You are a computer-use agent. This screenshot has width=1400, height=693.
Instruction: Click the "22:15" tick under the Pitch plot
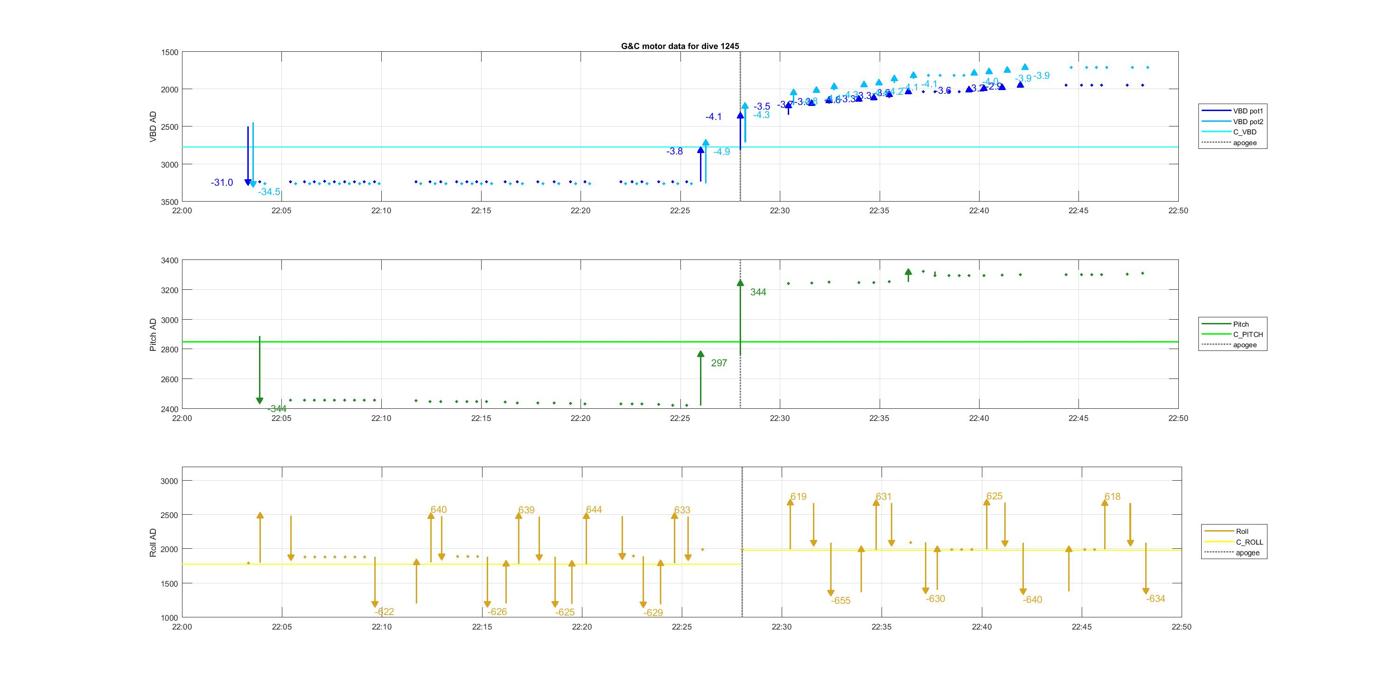coord(481,418)
